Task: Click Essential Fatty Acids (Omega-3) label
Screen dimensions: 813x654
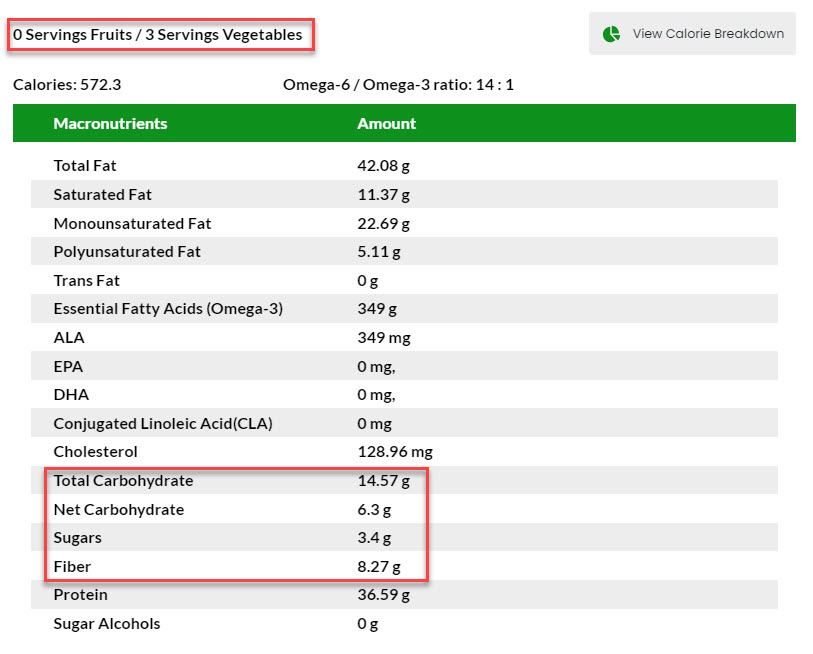Action: pos(168,309)
